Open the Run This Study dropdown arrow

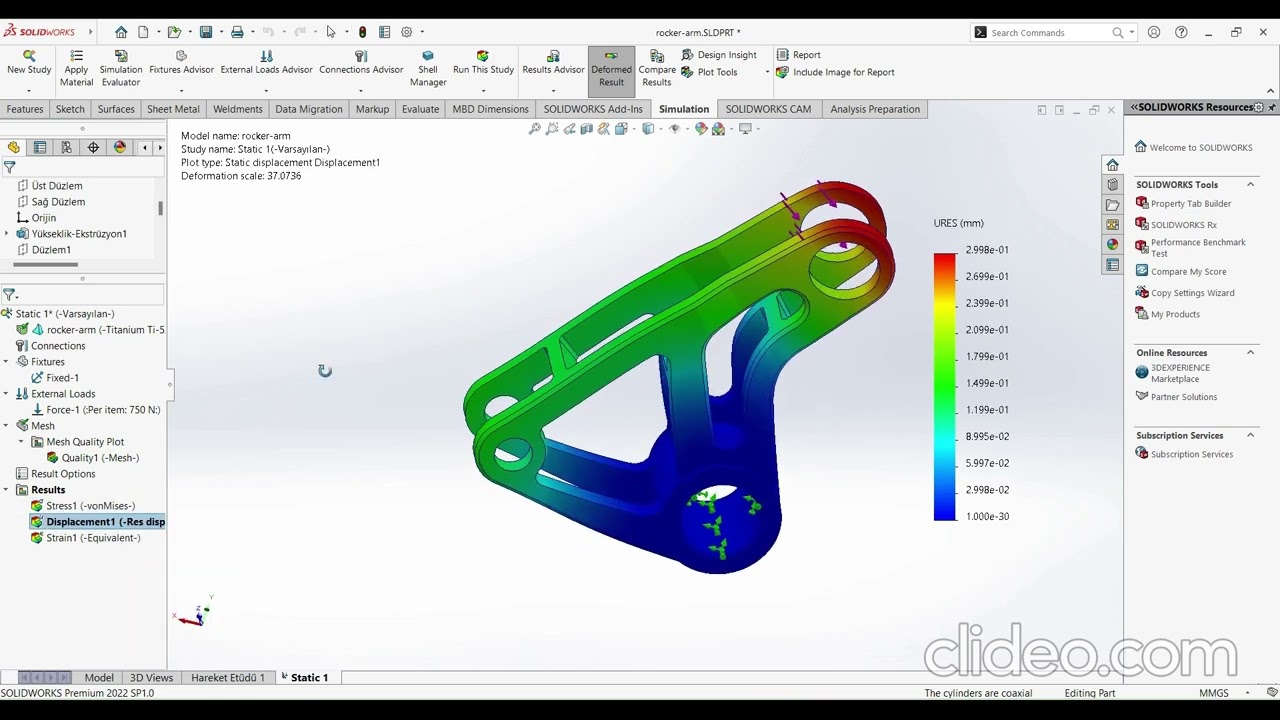tap(483, 90)
